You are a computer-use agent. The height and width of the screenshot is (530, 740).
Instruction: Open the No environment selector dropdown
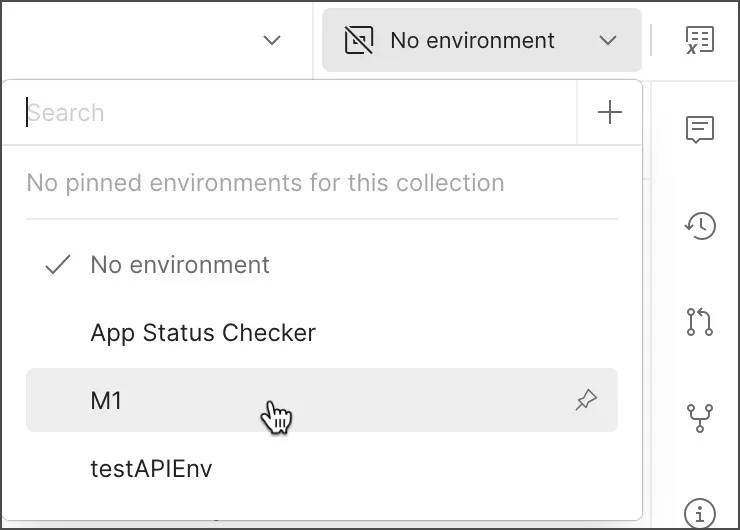coord(482,40)
